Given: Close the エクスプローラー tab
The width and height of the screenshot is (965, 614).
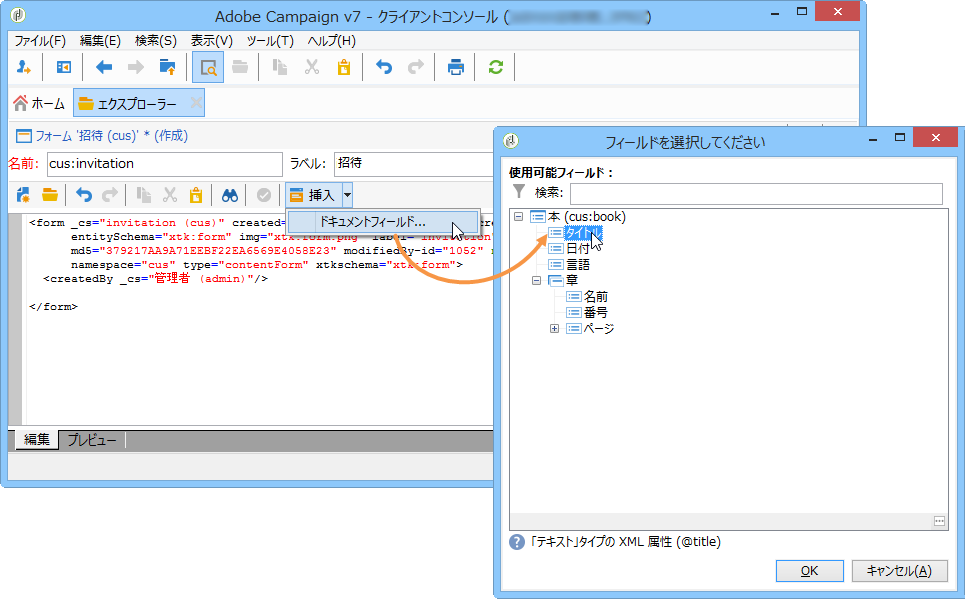Looking at the screenshot, I should 196,103.
